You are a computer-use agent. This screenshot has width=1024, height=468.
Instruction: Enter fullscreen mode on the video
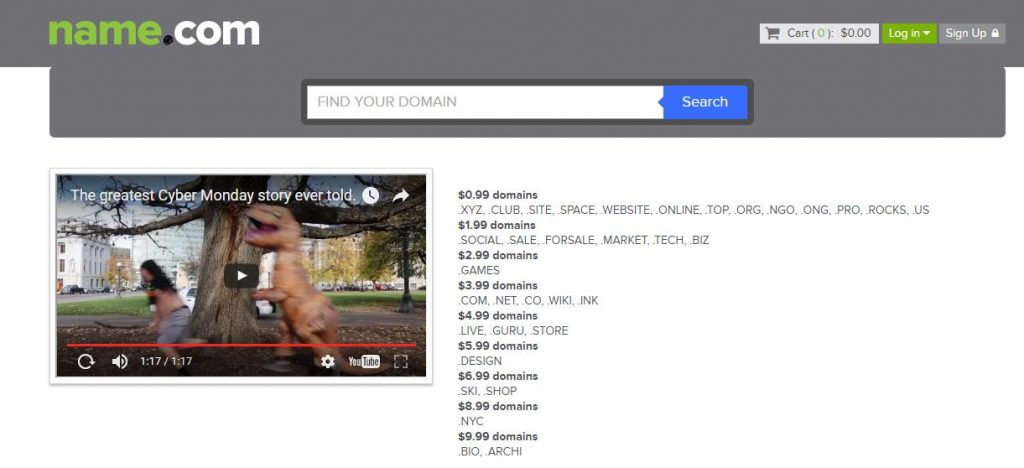401,361
